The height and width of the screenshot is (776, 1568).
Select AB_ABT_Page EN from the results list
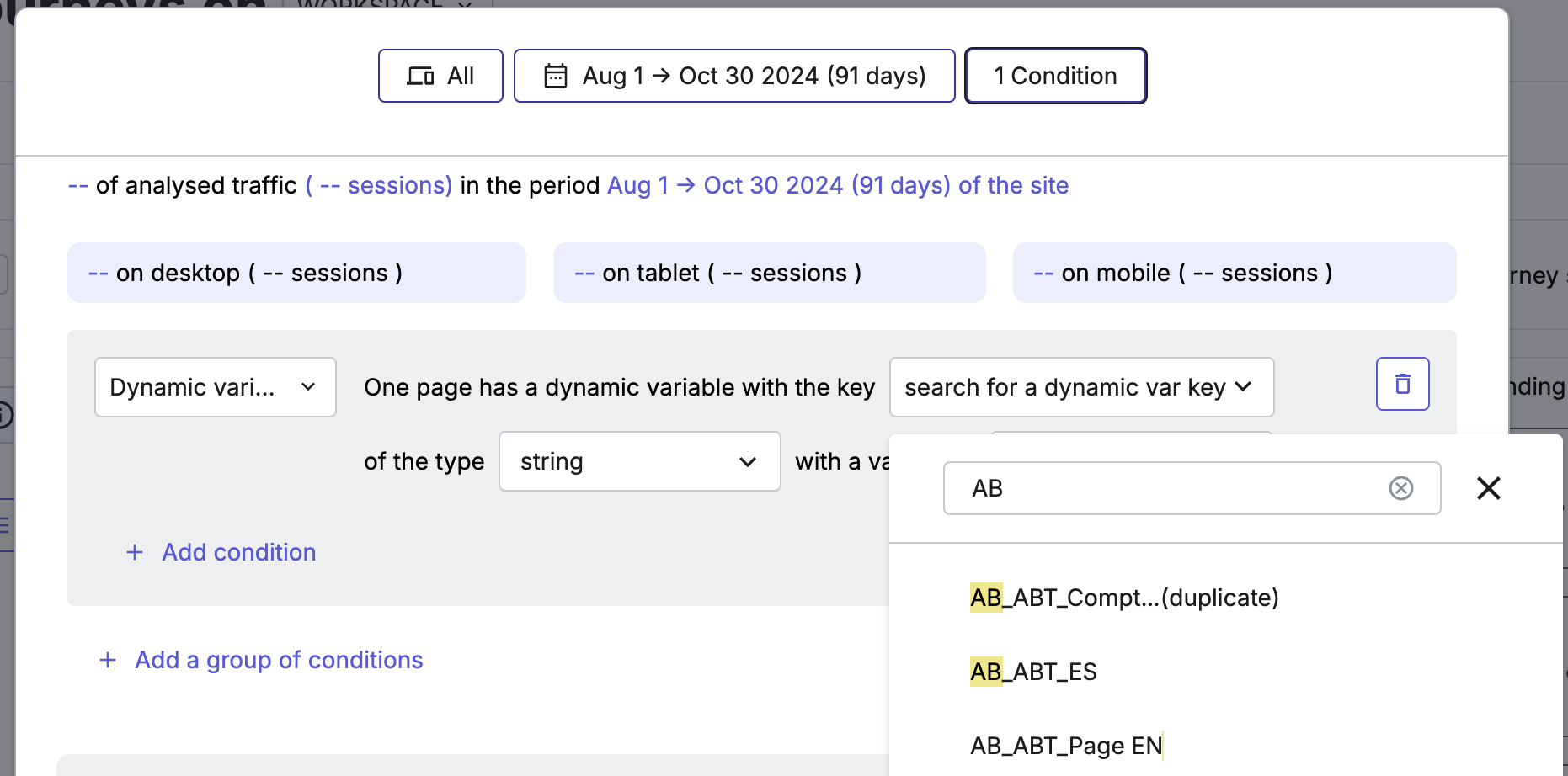(x=1065, y=745)
